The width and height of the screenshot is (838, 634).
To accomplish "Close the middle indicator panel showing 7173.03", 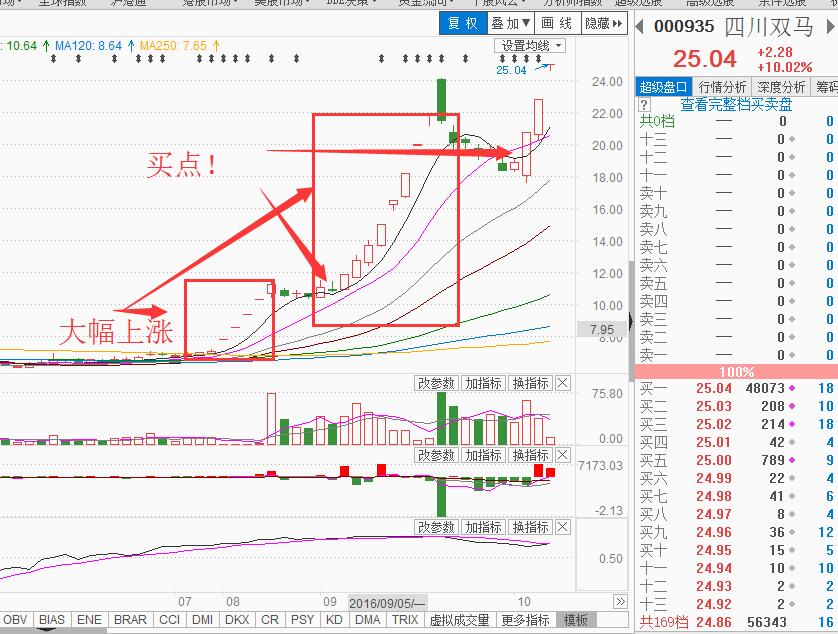I will click(x=563, y=455).
